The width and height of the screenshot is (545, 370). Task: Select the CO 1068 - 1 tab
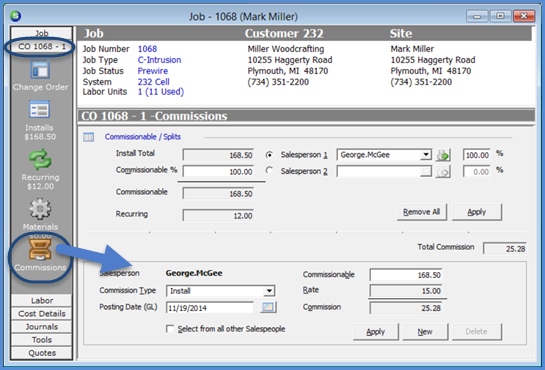coord(41,46)
